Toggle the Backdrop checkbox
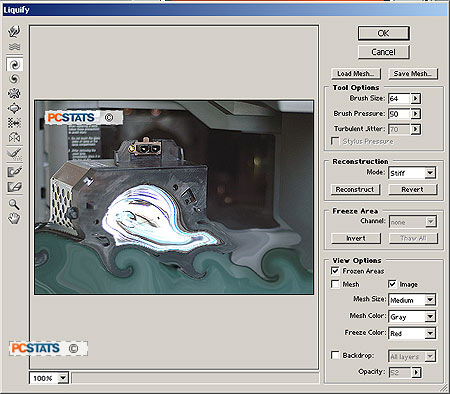The height and width of the screenshot is (394, 450). (335, 355)
